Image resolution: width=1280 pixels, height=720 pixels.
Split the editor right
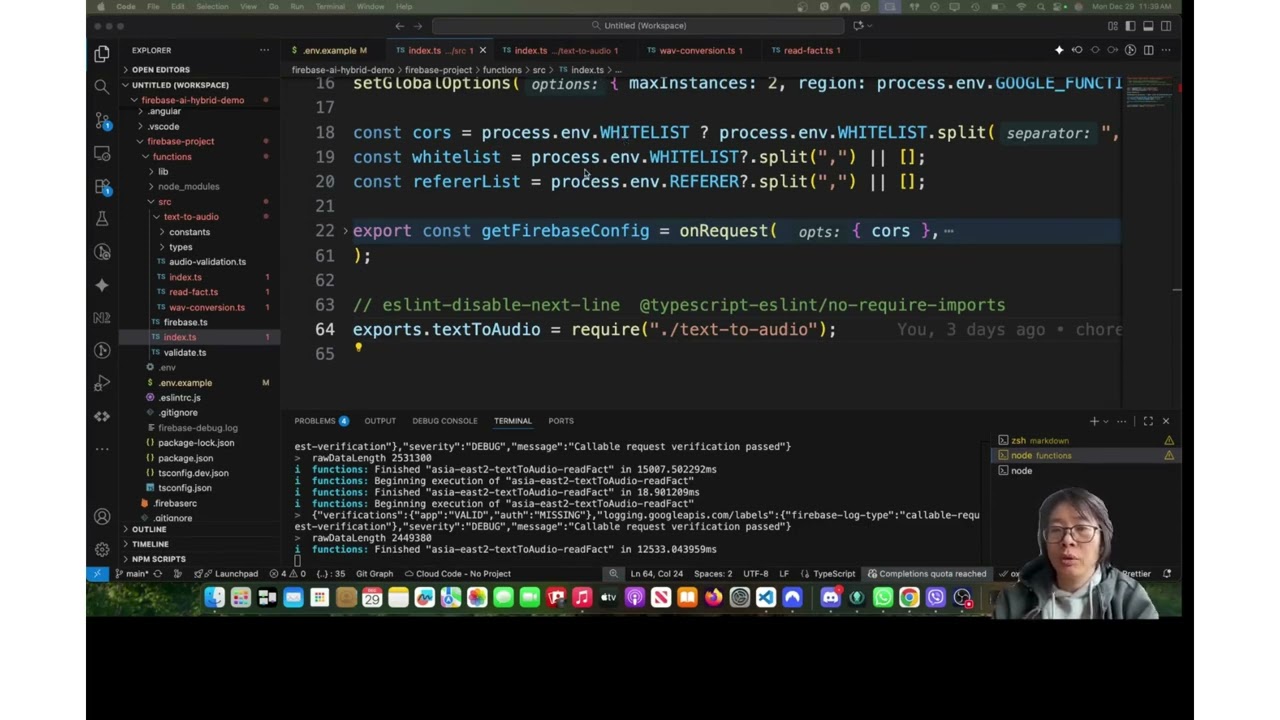pos(1148,50)
